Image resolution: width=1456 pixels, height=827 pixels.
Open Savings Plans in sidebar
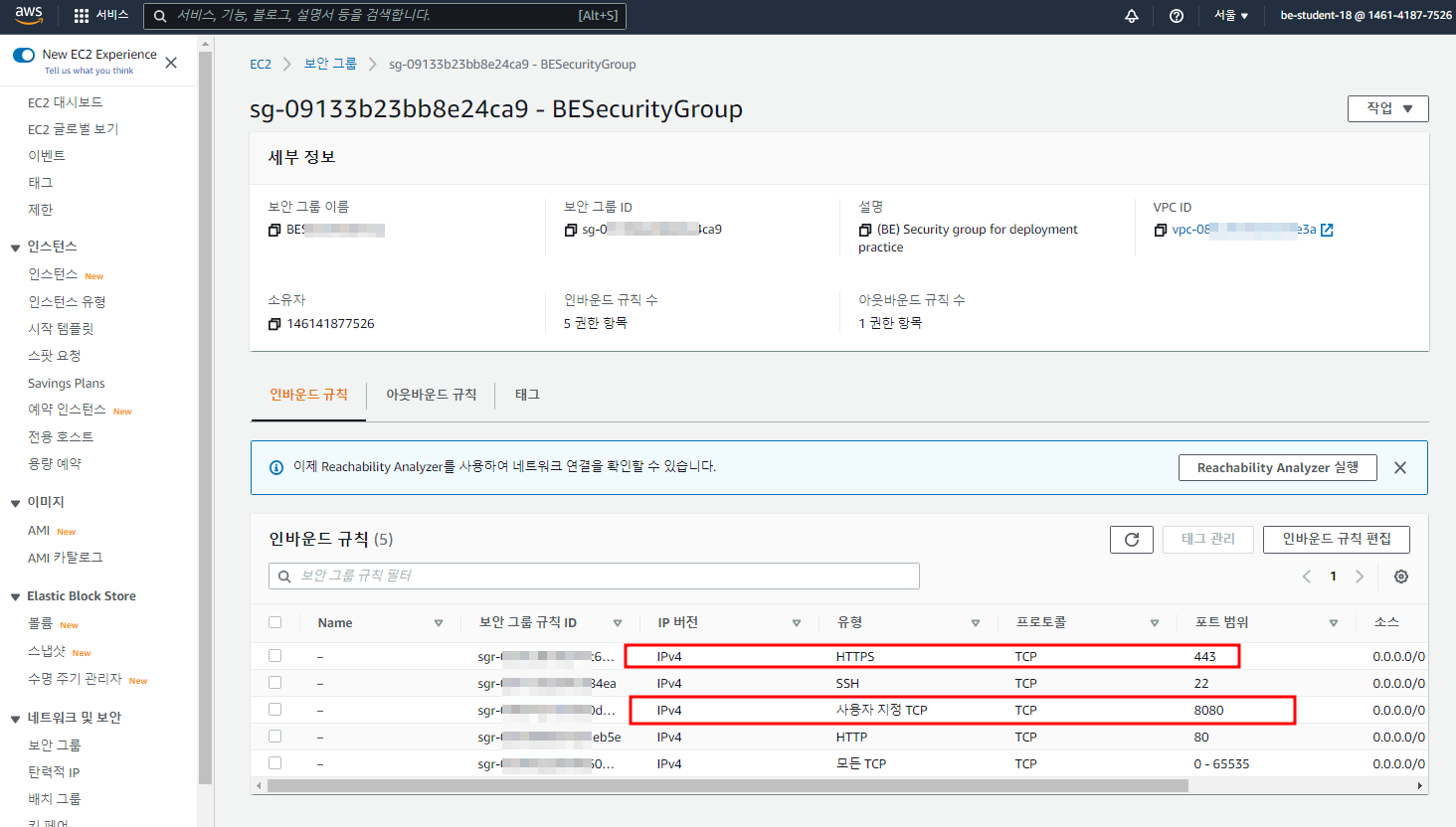pos(66,384)
